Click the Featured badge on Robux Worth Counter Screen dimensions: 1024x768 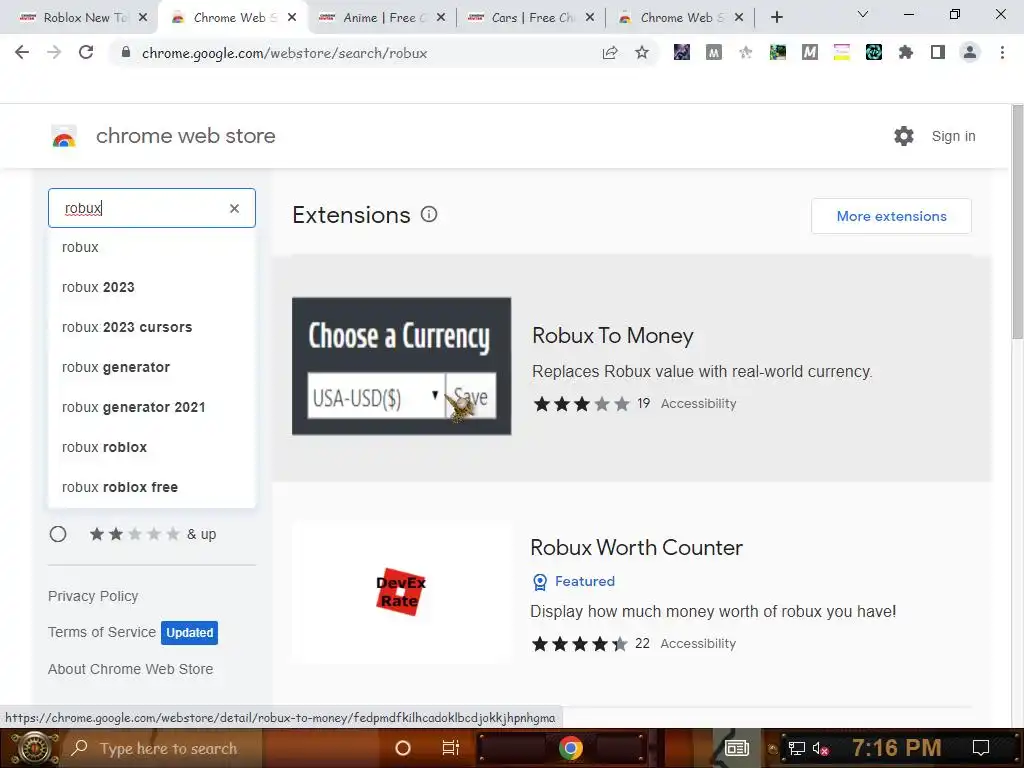(574, 581)
